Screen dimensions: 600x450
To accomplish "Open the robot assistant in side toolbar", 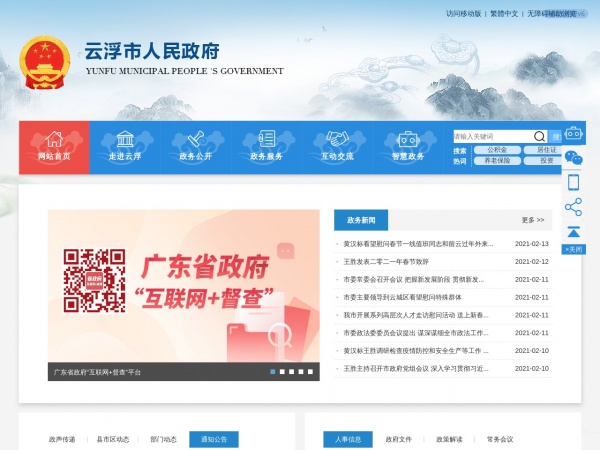I will point(573,134).
